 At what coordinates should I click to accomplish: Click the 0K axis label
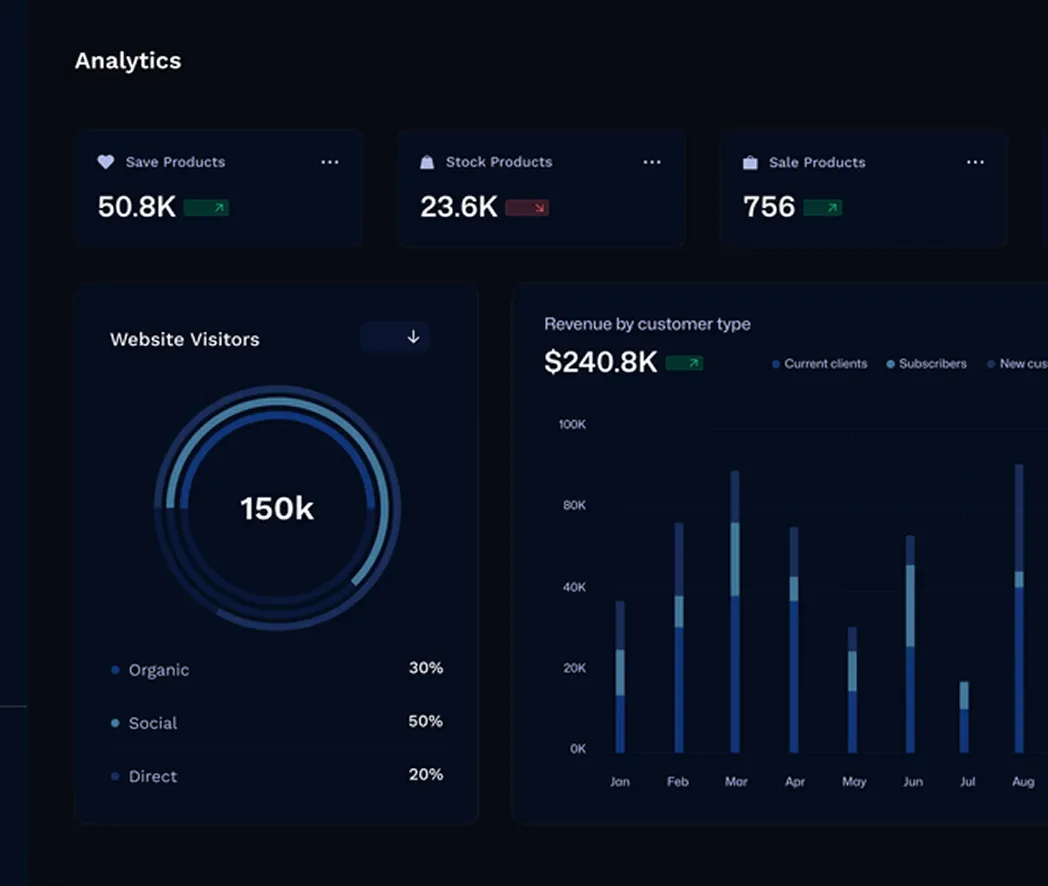tap(577, 749)
